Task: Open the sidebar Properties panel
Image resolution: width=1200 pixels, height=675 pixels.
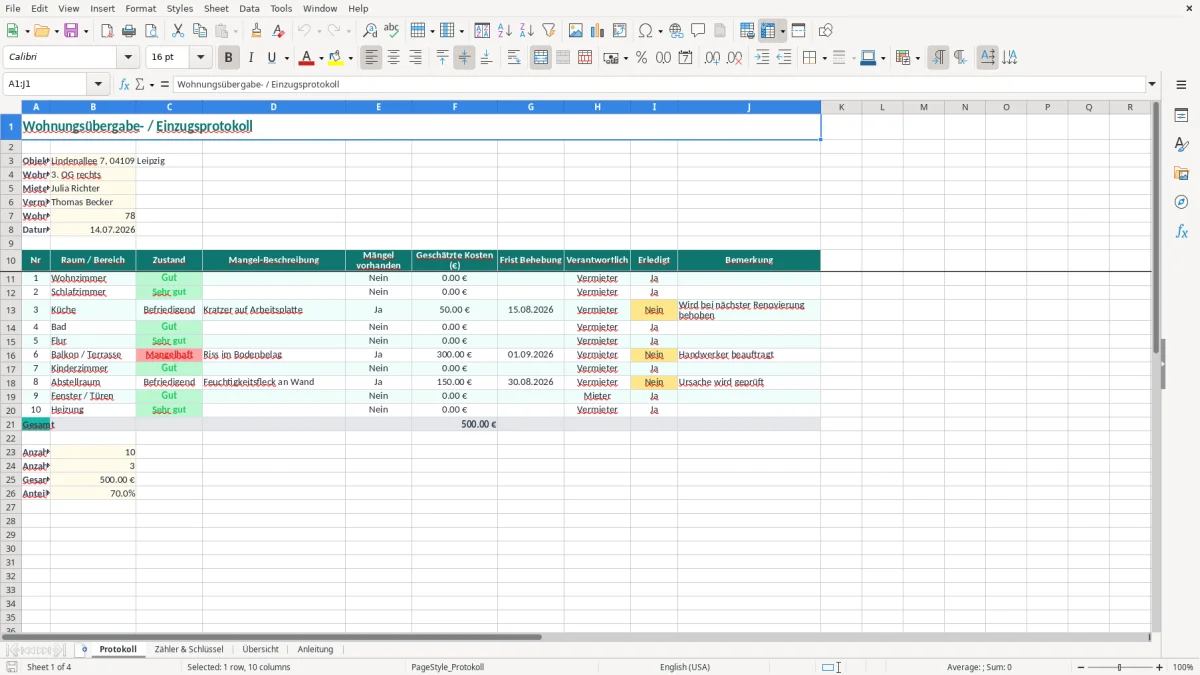Action: (1181, 115)
